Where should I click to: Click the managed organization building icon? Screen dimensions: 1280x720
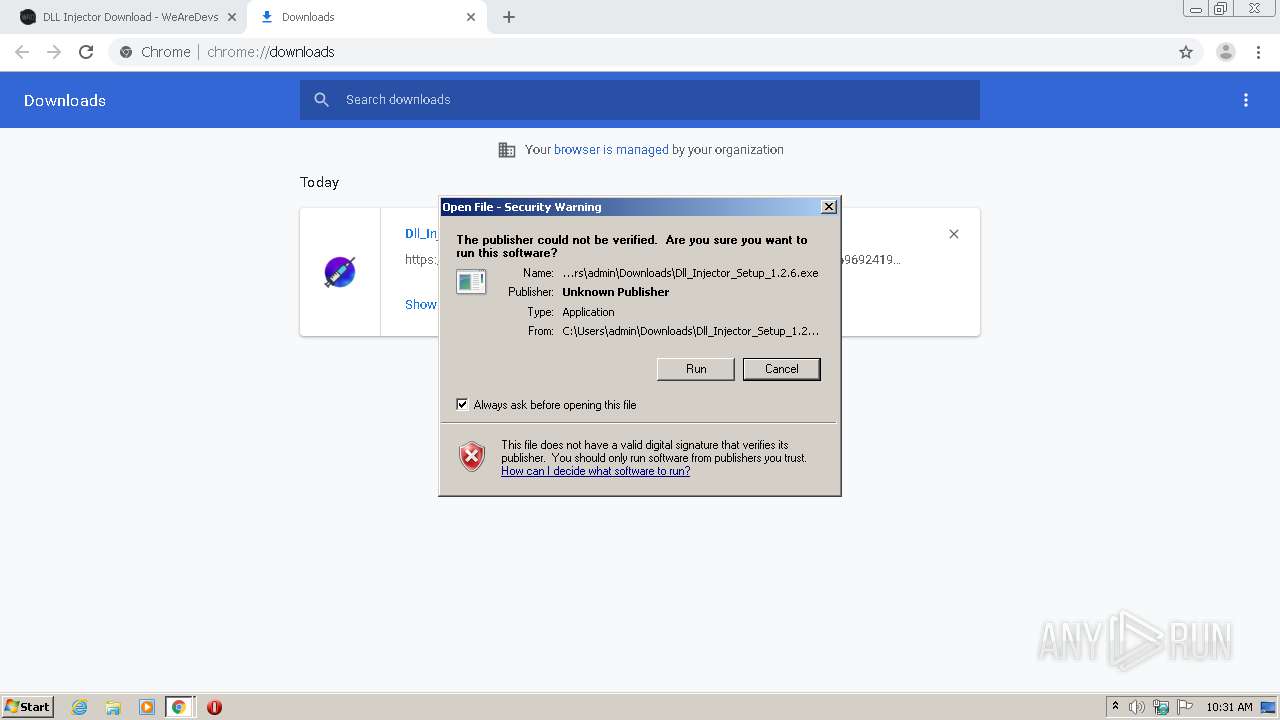point(507,150)
